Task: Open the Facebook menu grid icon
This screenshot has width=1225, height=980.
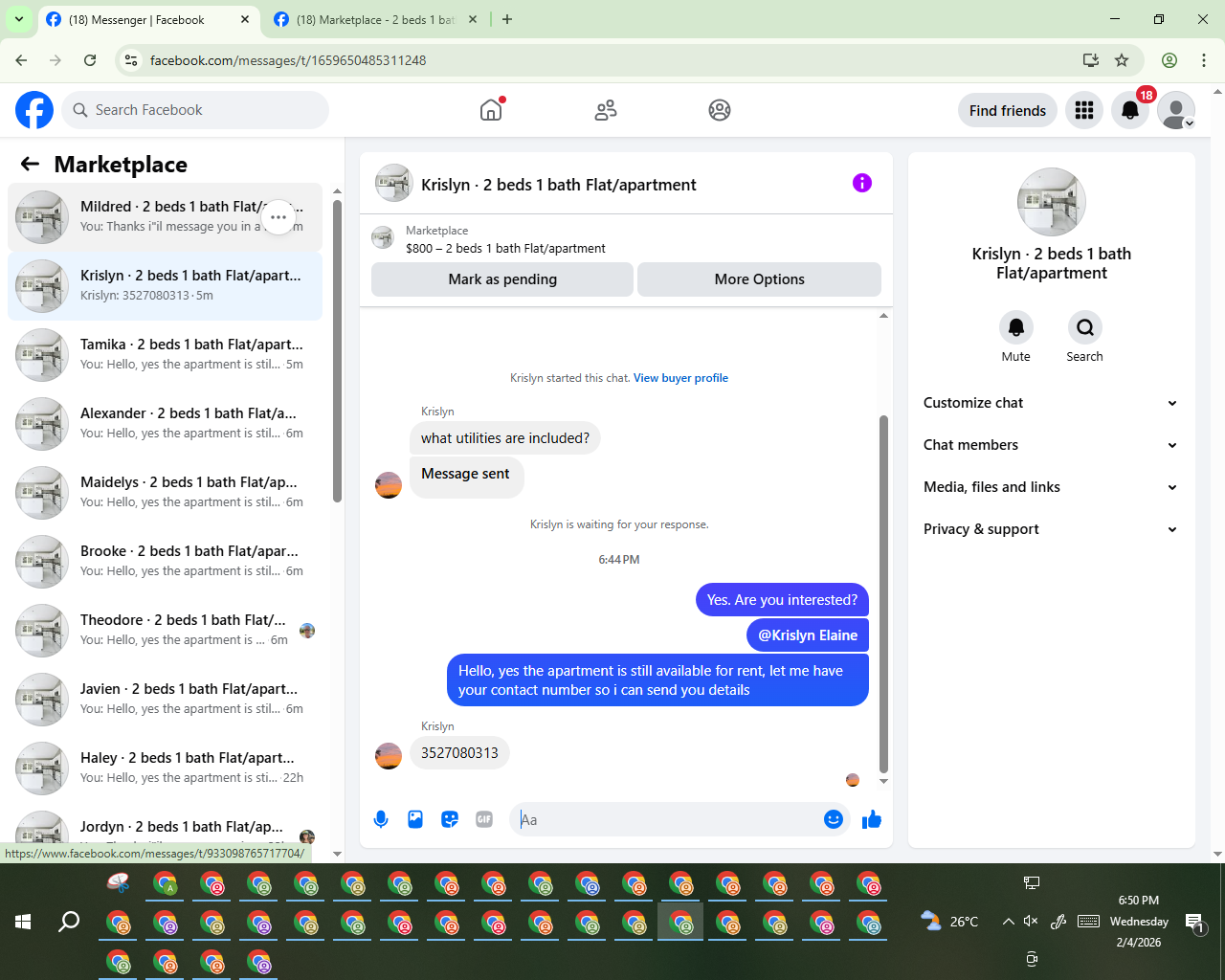Action: 1084,110
